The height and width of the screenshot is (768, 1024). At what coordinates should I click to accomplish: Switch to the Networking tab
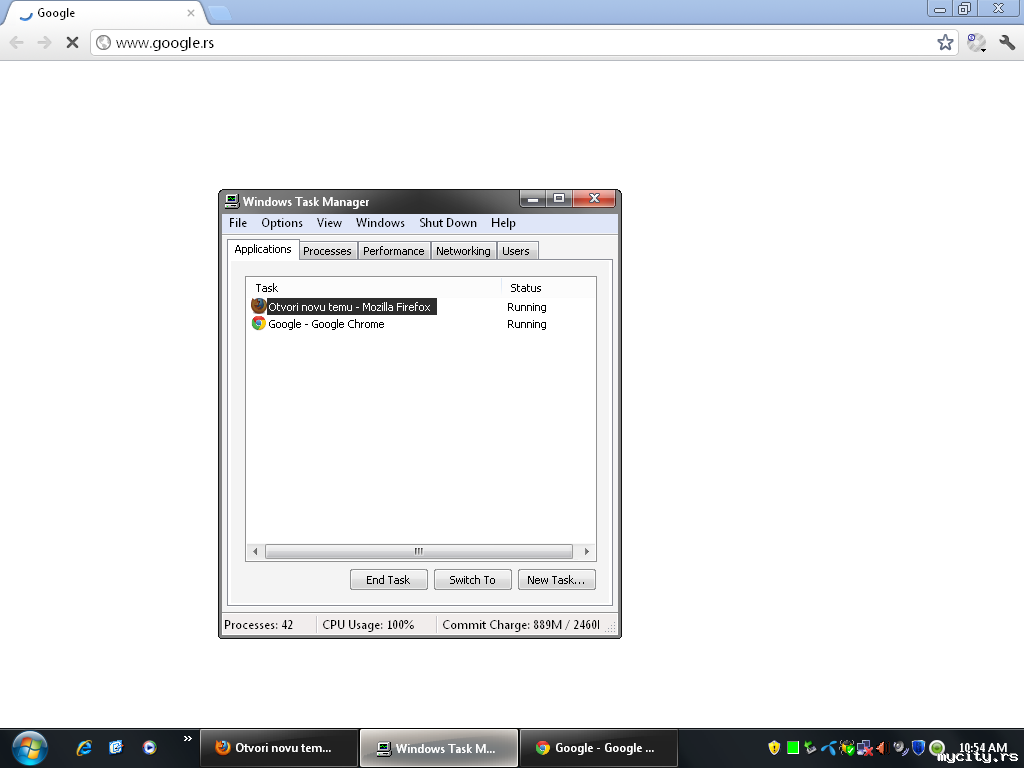pos(463,251)
